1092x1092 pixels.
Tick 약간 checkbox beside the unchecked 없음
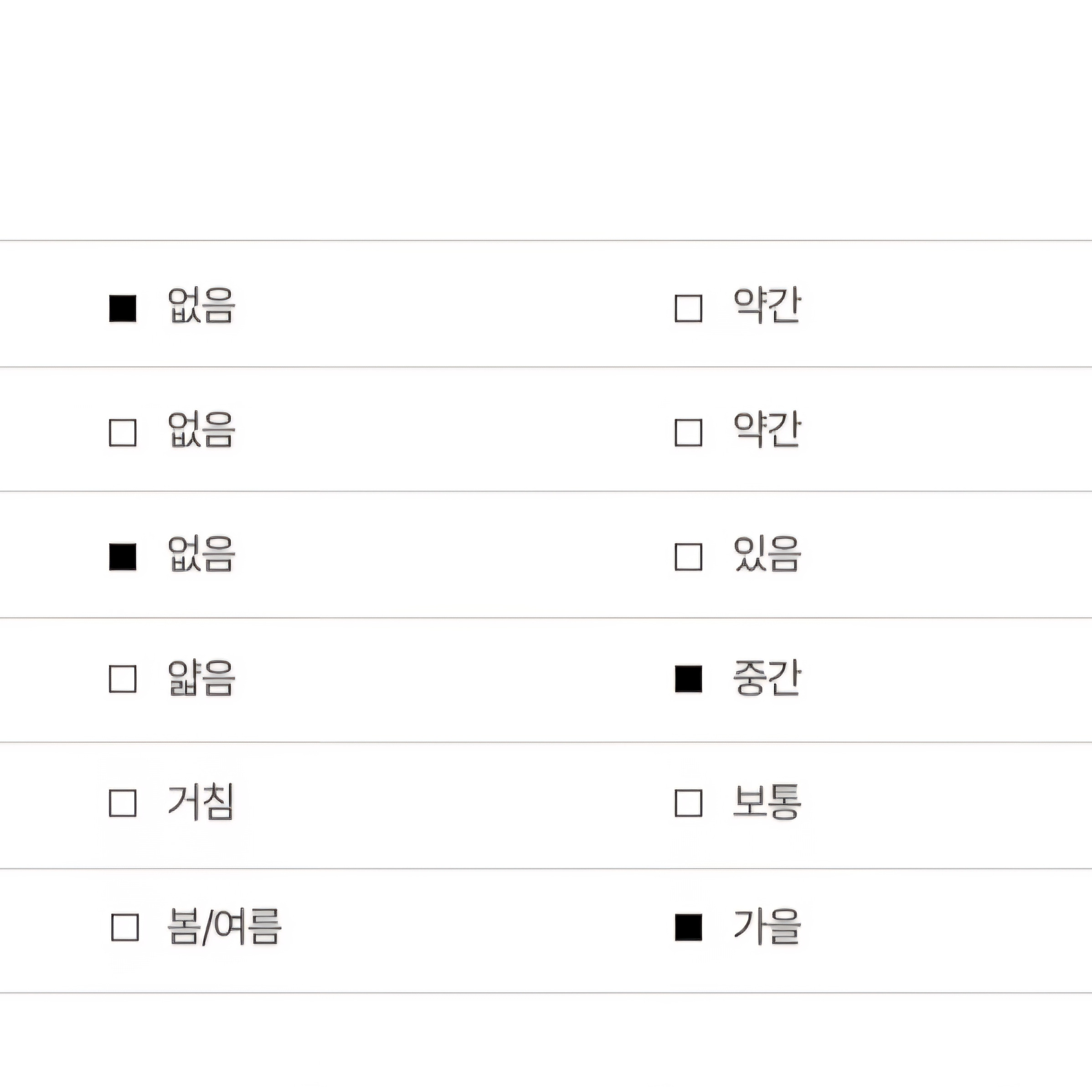689,433
